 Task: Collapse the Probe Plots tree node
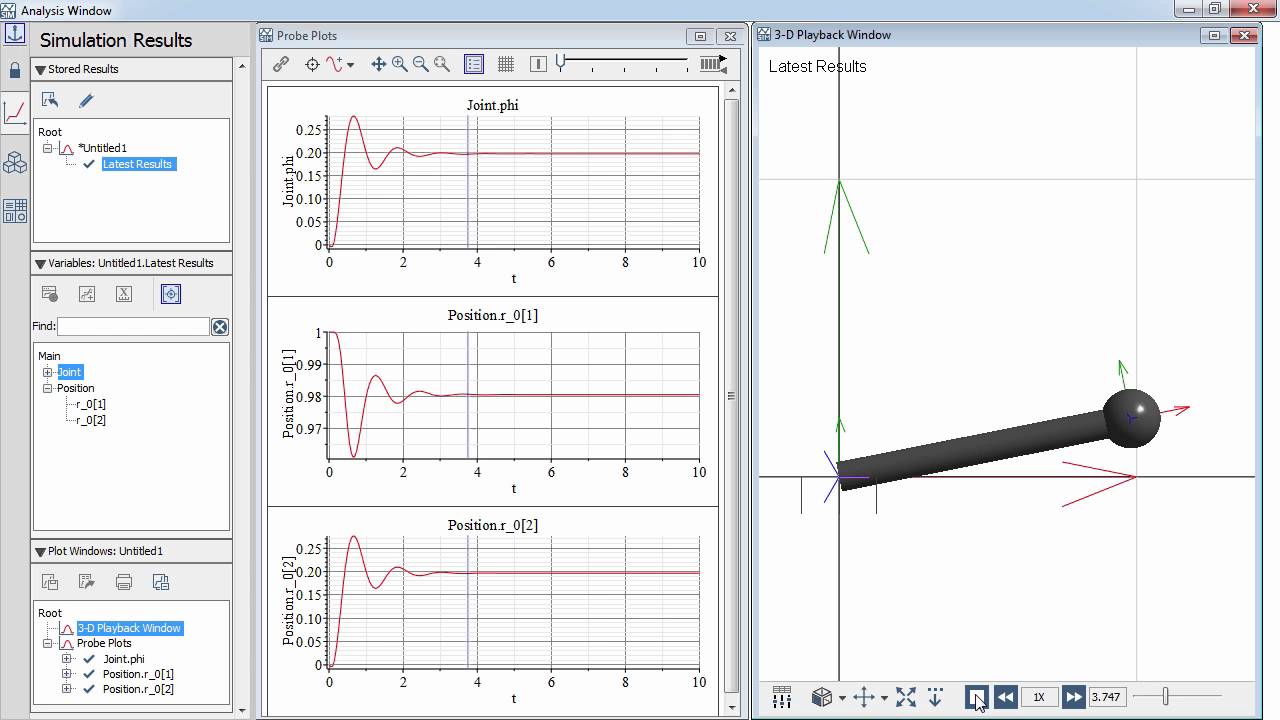47,643
